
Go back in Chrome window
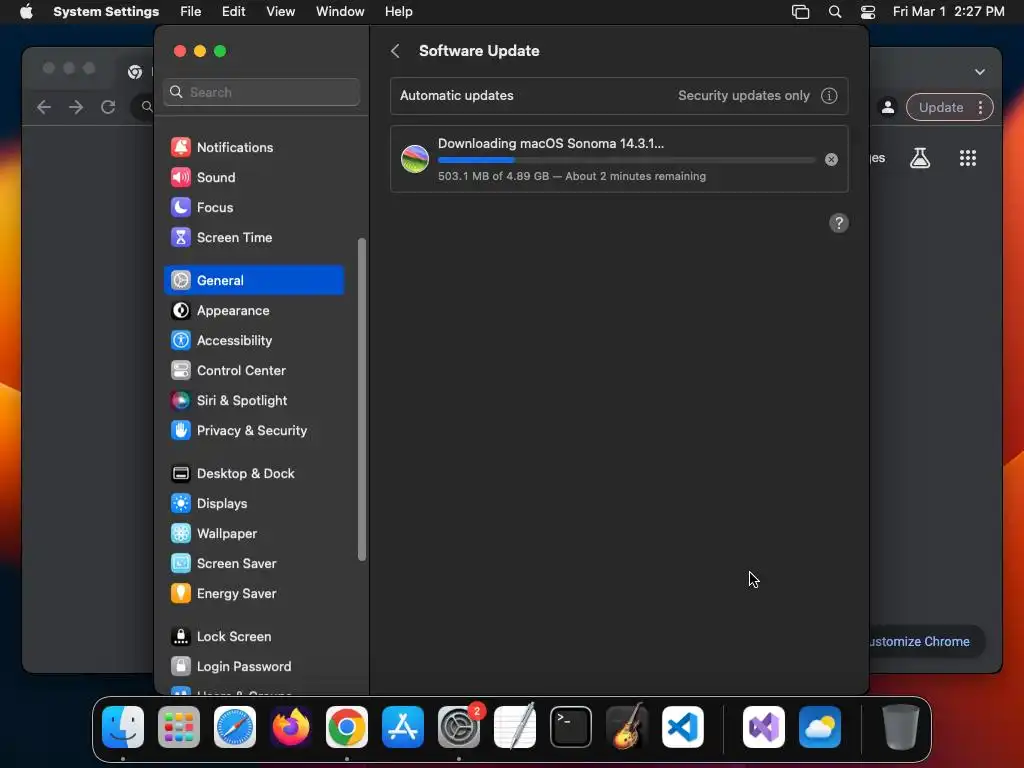pyautogui.click(x=44, y=107)
